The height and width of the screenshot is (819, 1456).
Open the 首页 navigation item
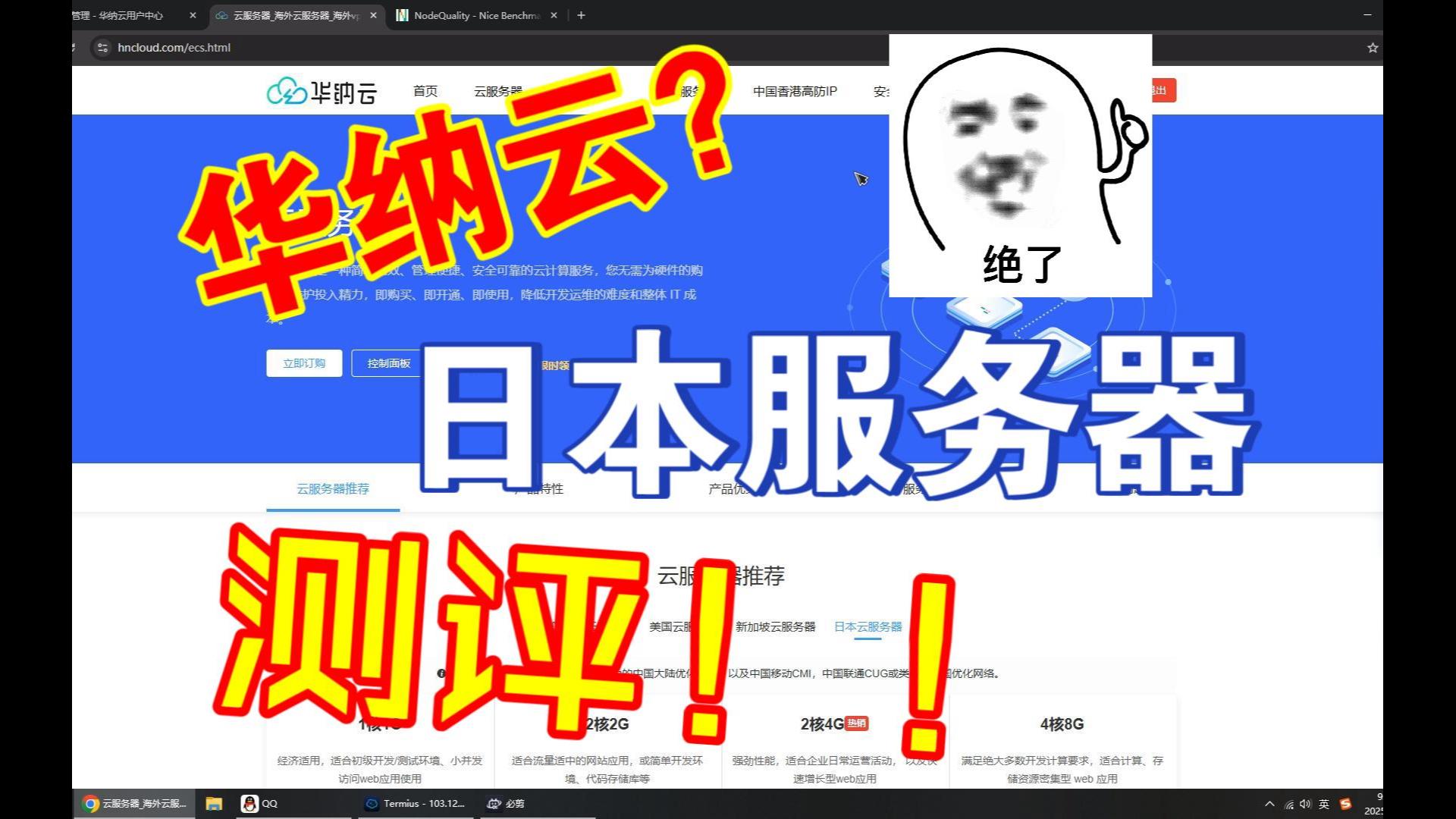pos(425,91)
